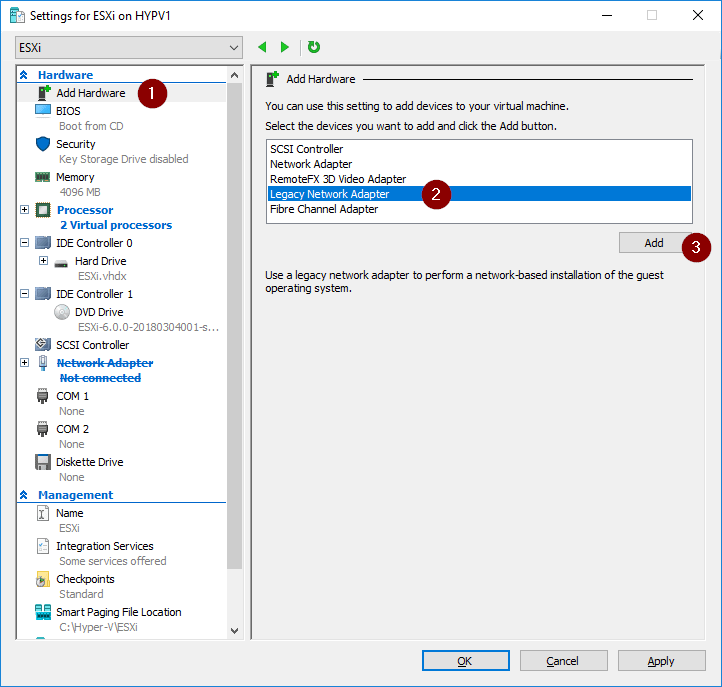Screen dimensions: 722x687
Task: Click the Processor chip icon
Action: coord(43,210)
